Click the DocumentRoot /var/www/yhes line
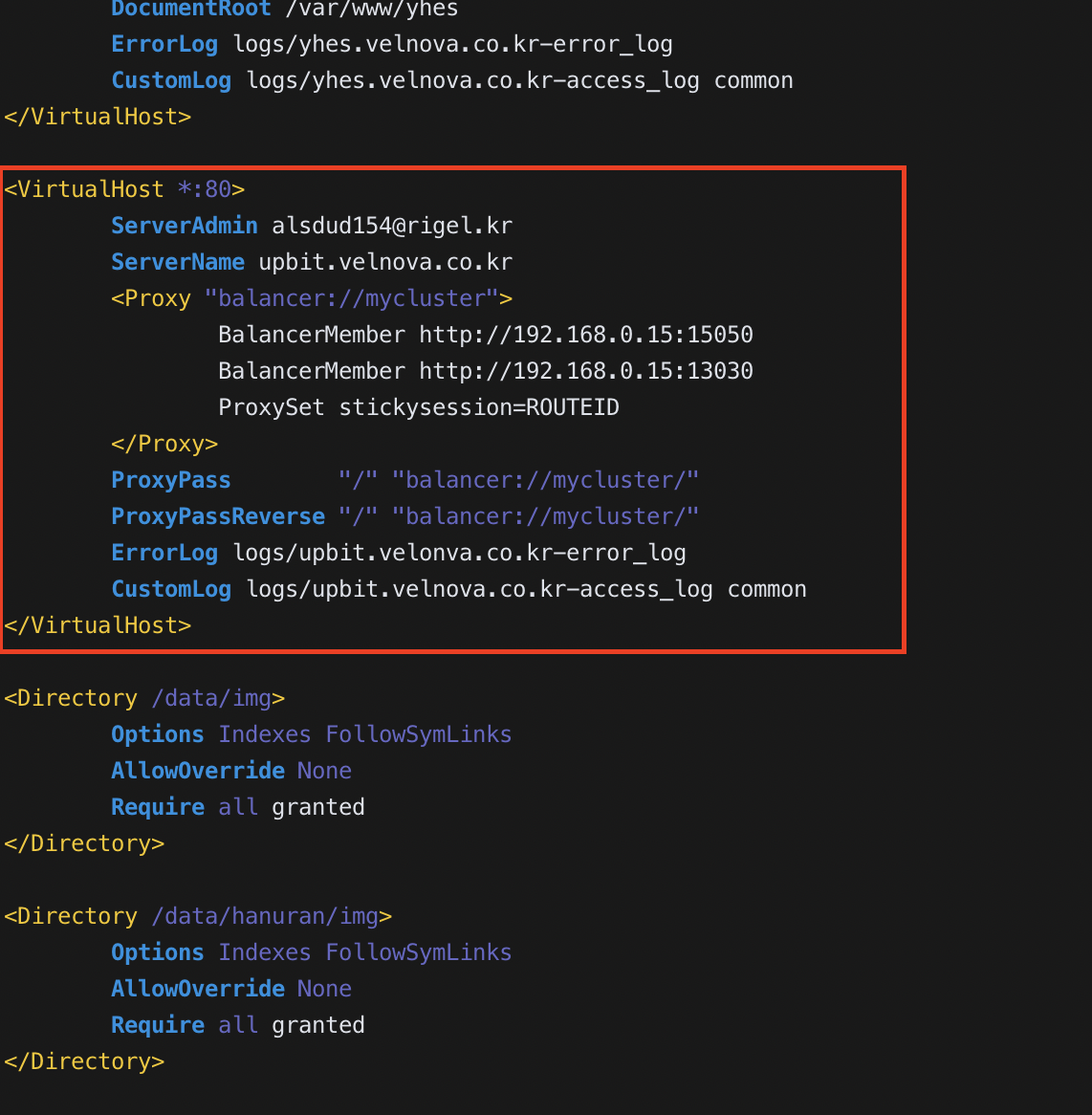The height and width of the screenshot is (1115, 1092). point(284,10)
